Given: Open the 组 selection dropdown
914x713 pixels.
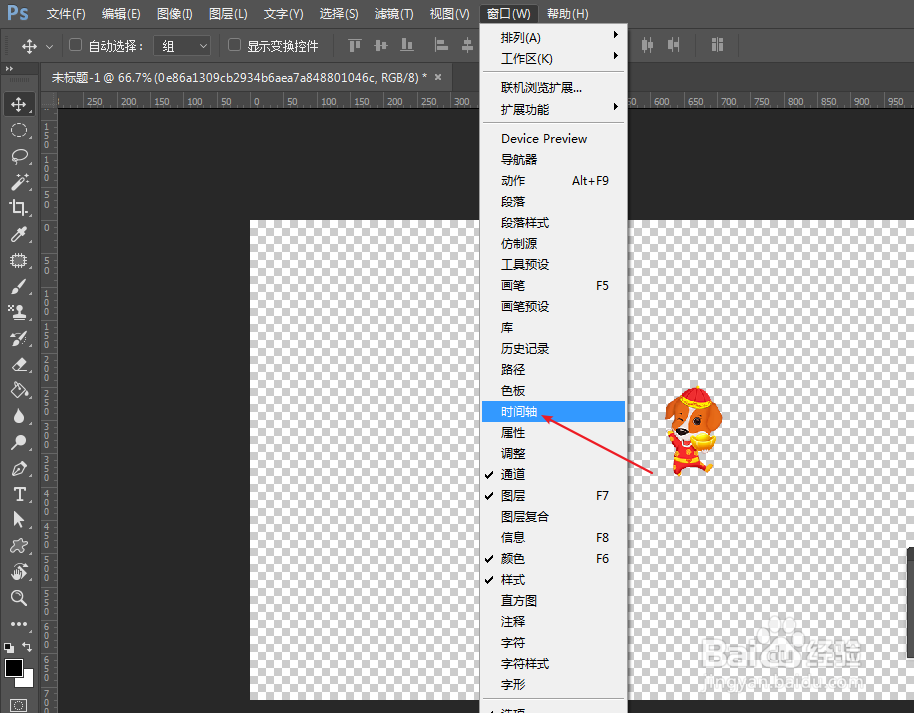Looking at the screenshot, I should pyautogui.click(x=181, y=45).
